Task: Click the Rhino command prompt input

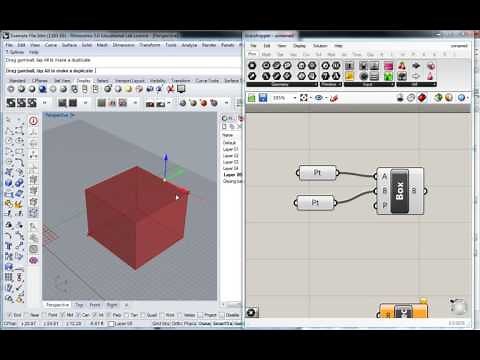Action: [123, 70]
